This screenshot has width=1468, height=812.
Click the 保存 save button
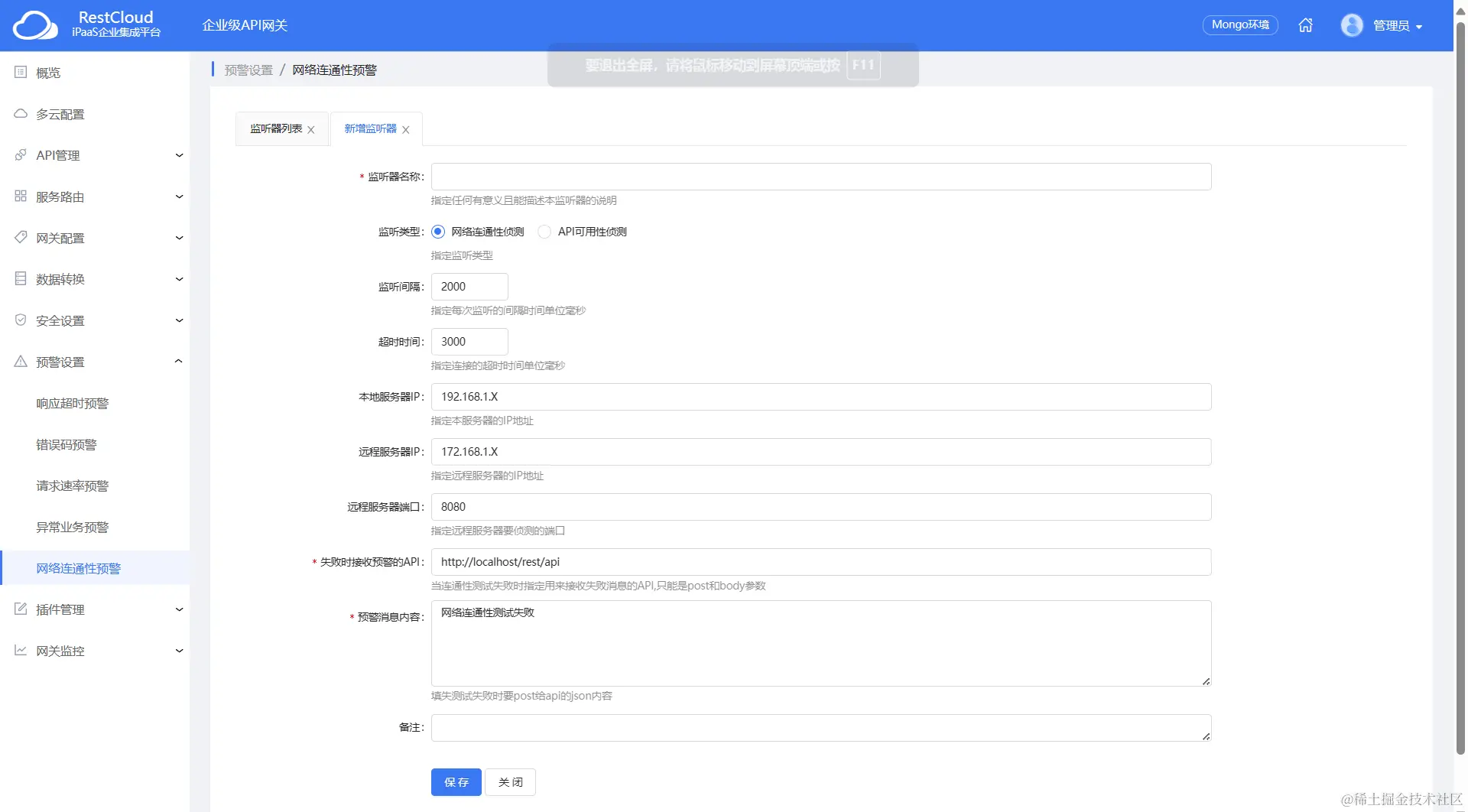[x=456, y=782]
